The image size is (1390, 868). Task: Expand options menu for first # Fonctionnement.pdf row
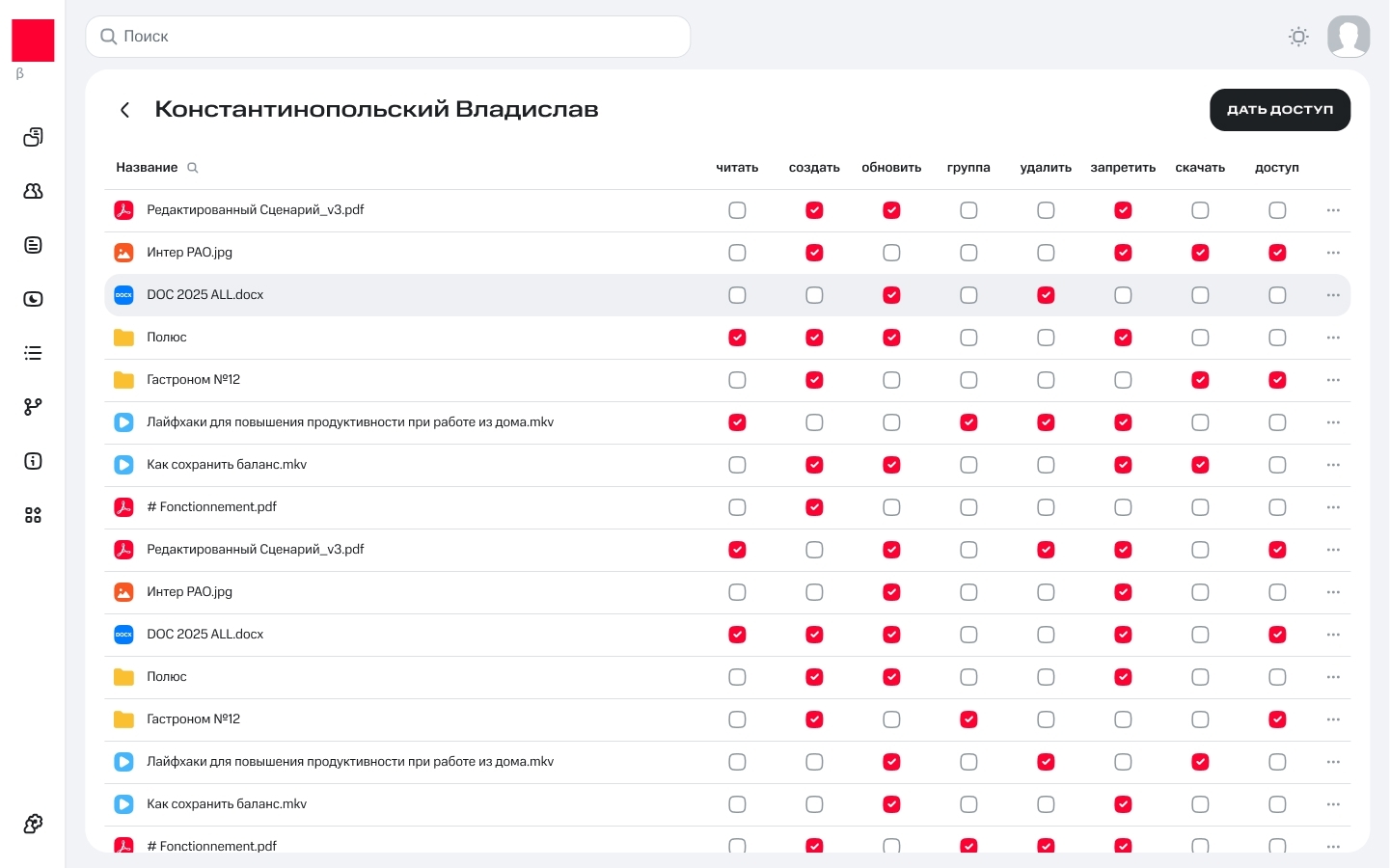(x=1333, y=507)
